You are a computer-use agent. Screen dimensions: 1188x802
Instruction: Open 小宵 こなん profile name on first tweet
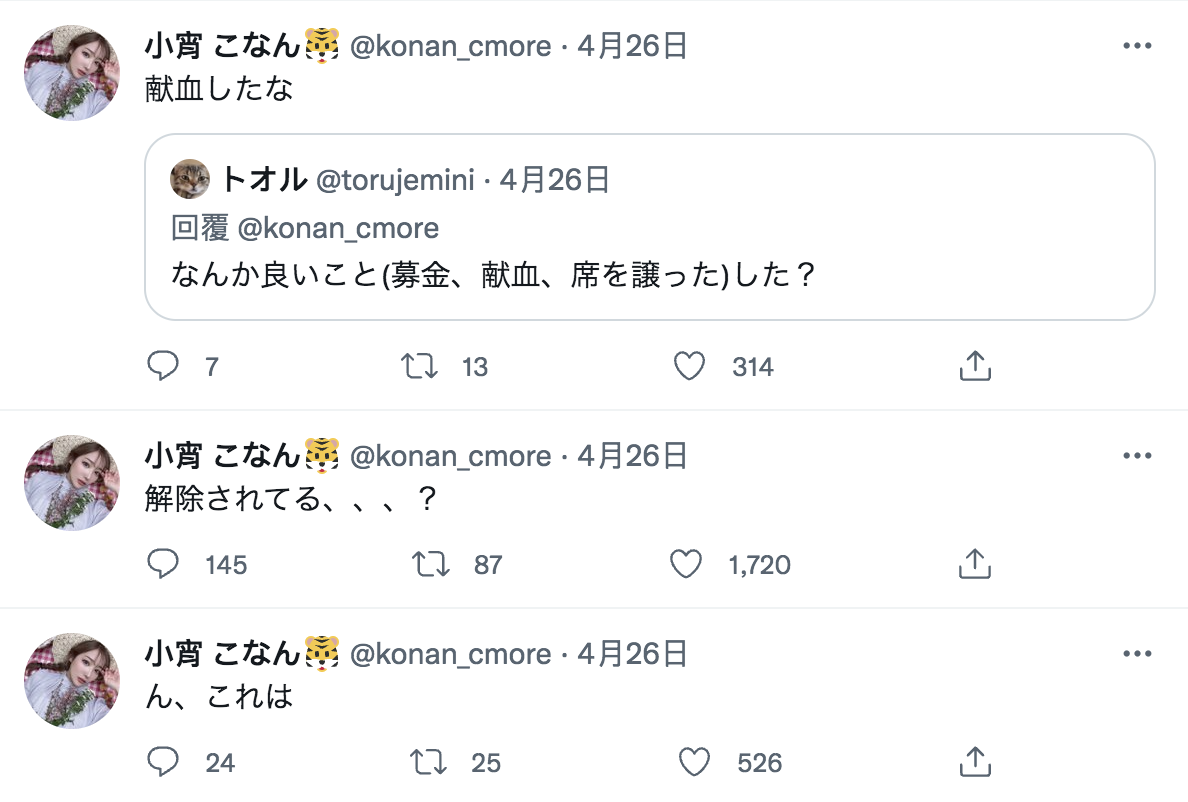222,47
